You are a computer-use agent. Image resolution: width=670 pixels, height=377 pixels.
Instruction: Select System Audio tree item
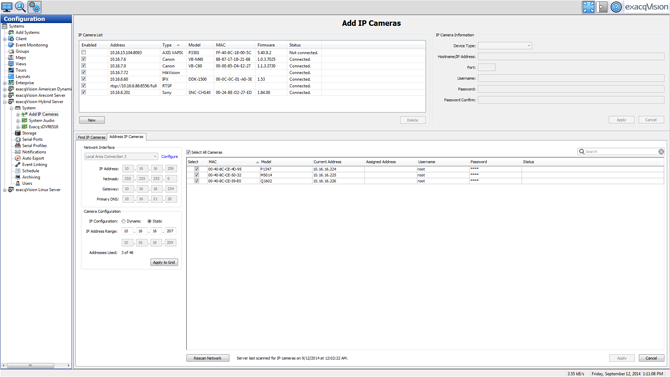[x=41, y=121]
